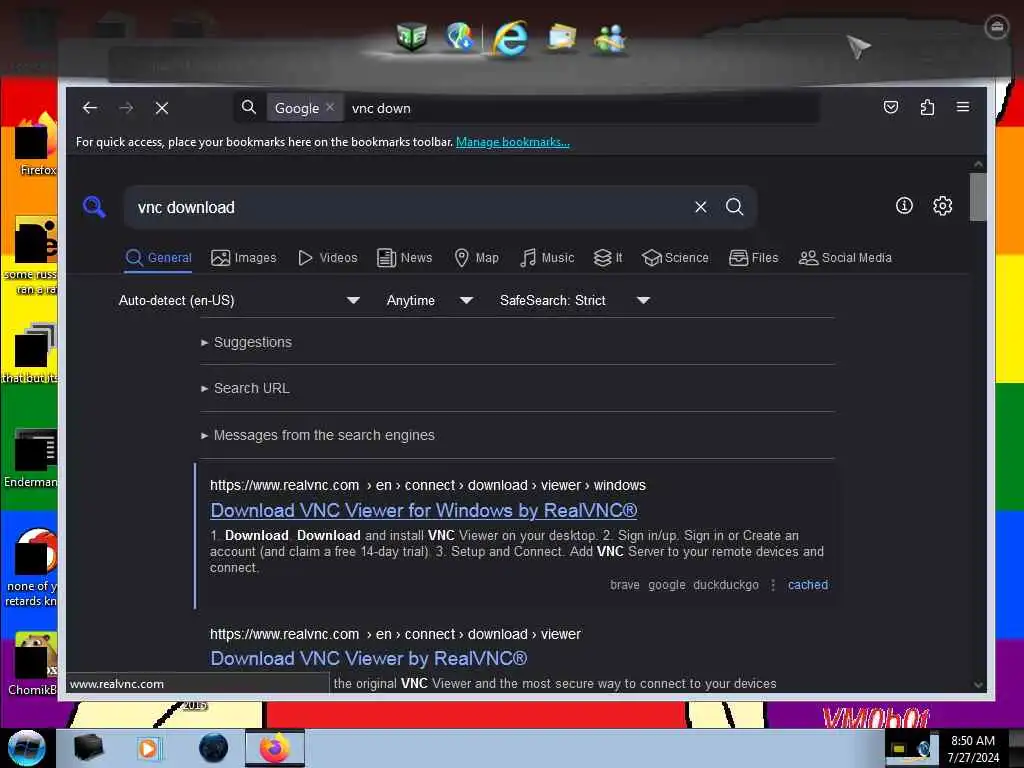This screenshot has width=1024, height=768.
Task: Open the SafeSearch: Strict dropdown
Action: 574,300
